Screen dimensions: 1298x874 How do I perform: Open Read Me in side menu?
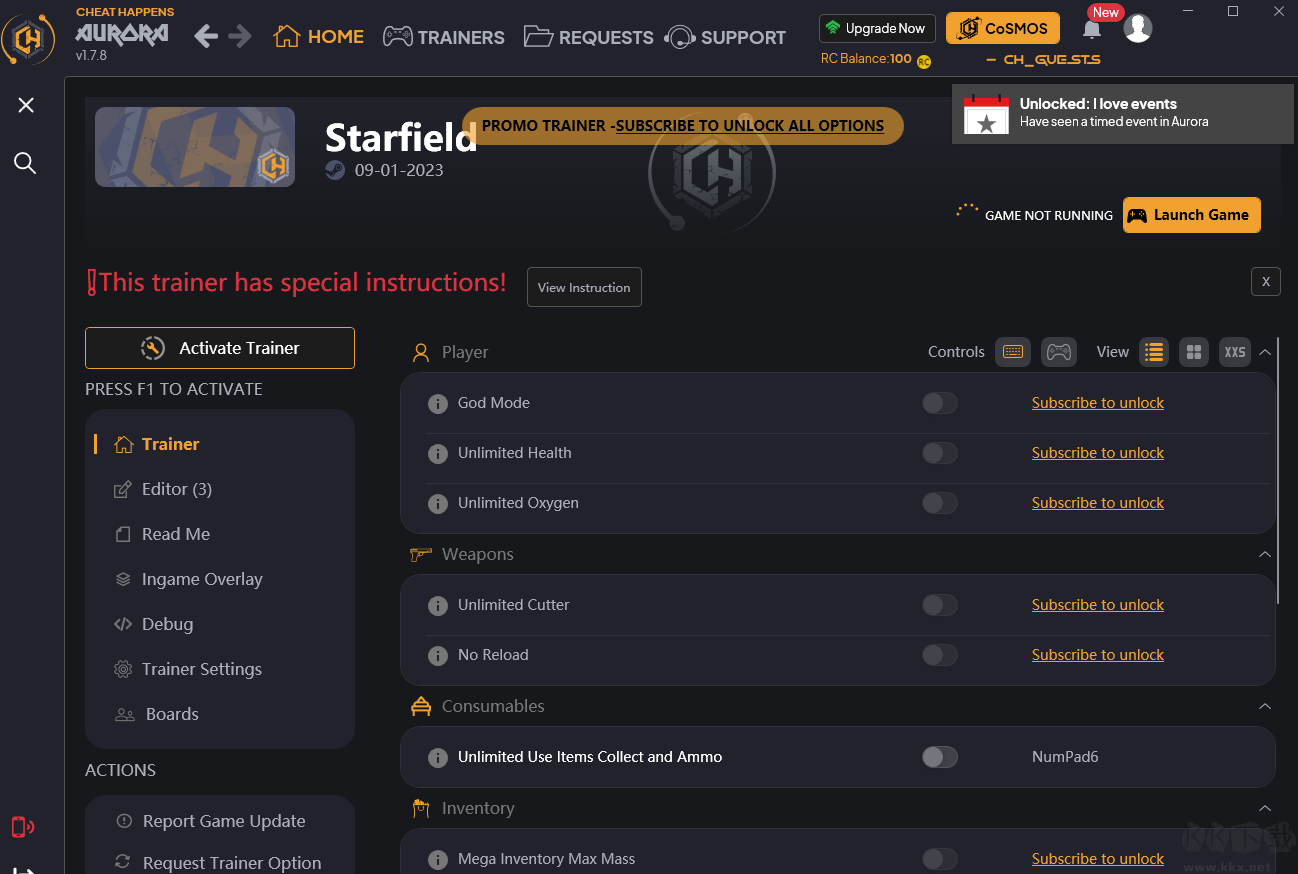click(162, 534)
